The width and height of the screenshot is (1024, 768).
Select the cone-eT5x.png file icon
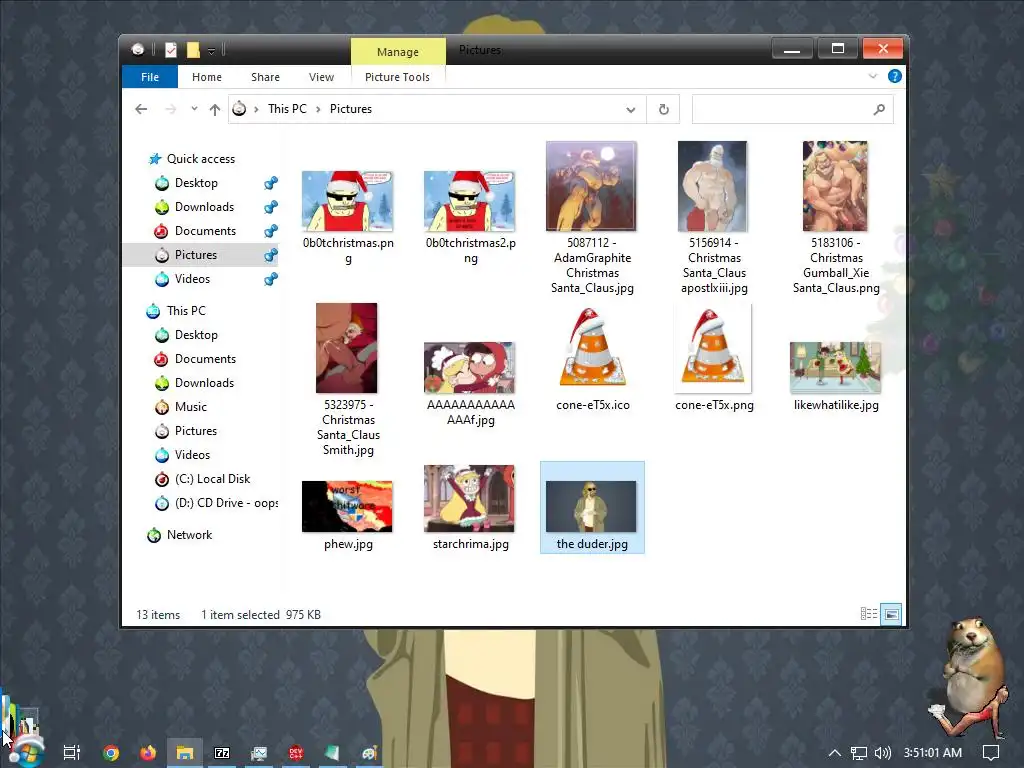click(x=713, y=348)
